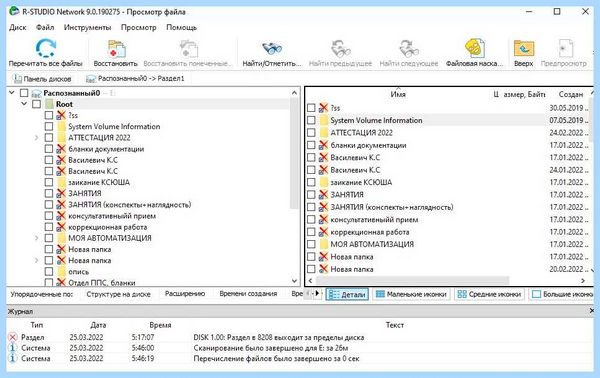Sort by Времени создания

pyautogui.click(x=248, y=294)
